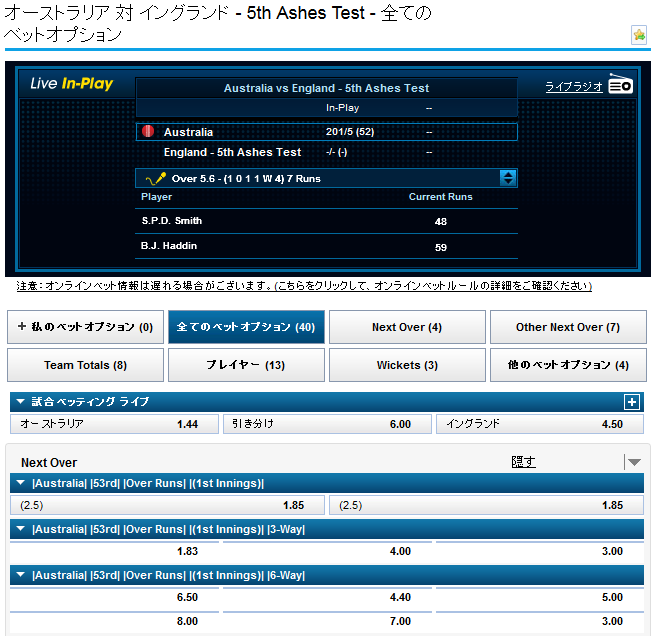The height and width of the screenshot is (636, 652).
Task: Collapse the 試合ベッティング ライブ section
Action: click(20, 402)
